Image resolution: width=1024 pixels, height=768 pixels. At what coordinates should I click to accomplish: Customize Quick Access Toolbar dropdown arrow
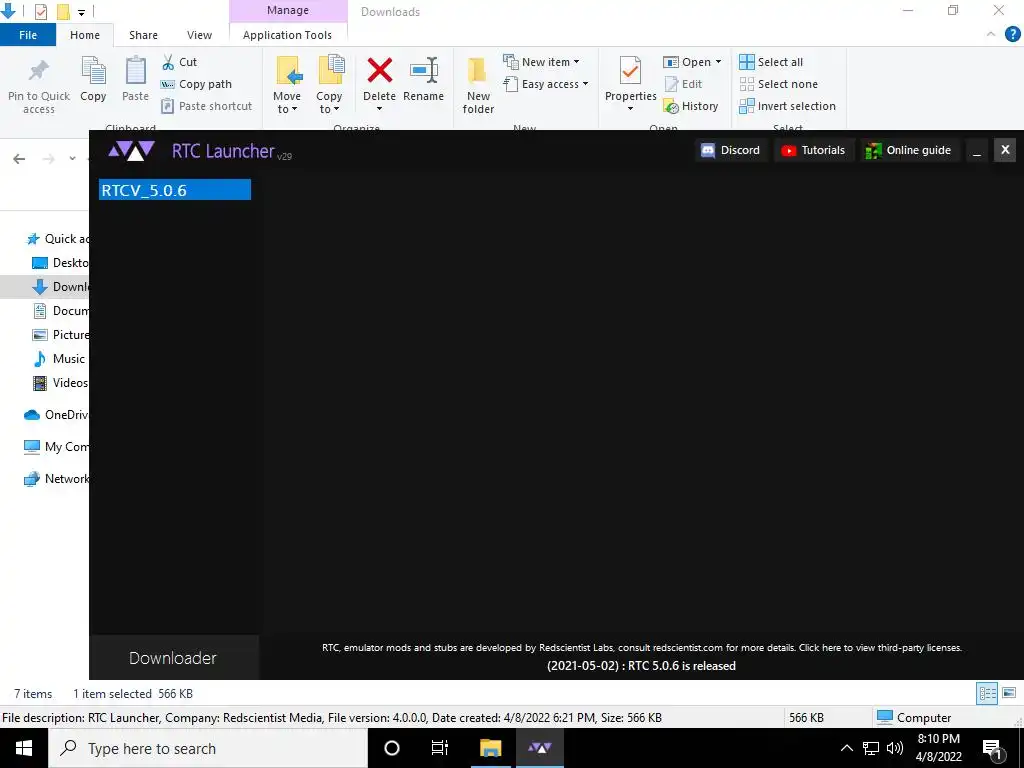pyautogui.click(x=81, y=12)
